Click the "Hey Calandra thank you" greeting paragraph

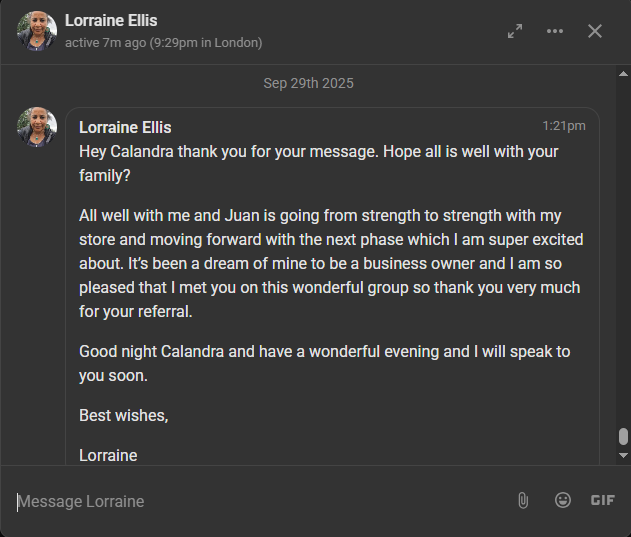(318, 163)
